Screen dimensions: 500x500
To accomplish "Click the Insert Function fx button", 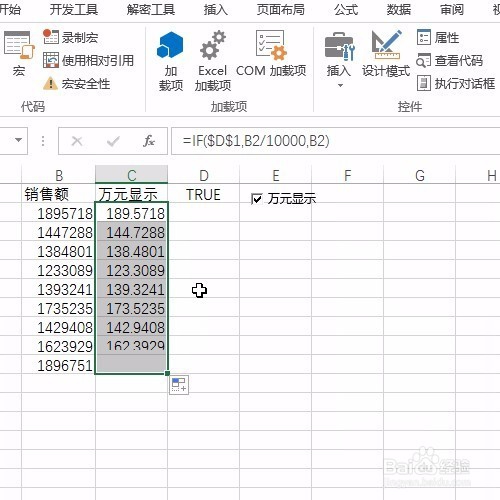I will point(149,141).
